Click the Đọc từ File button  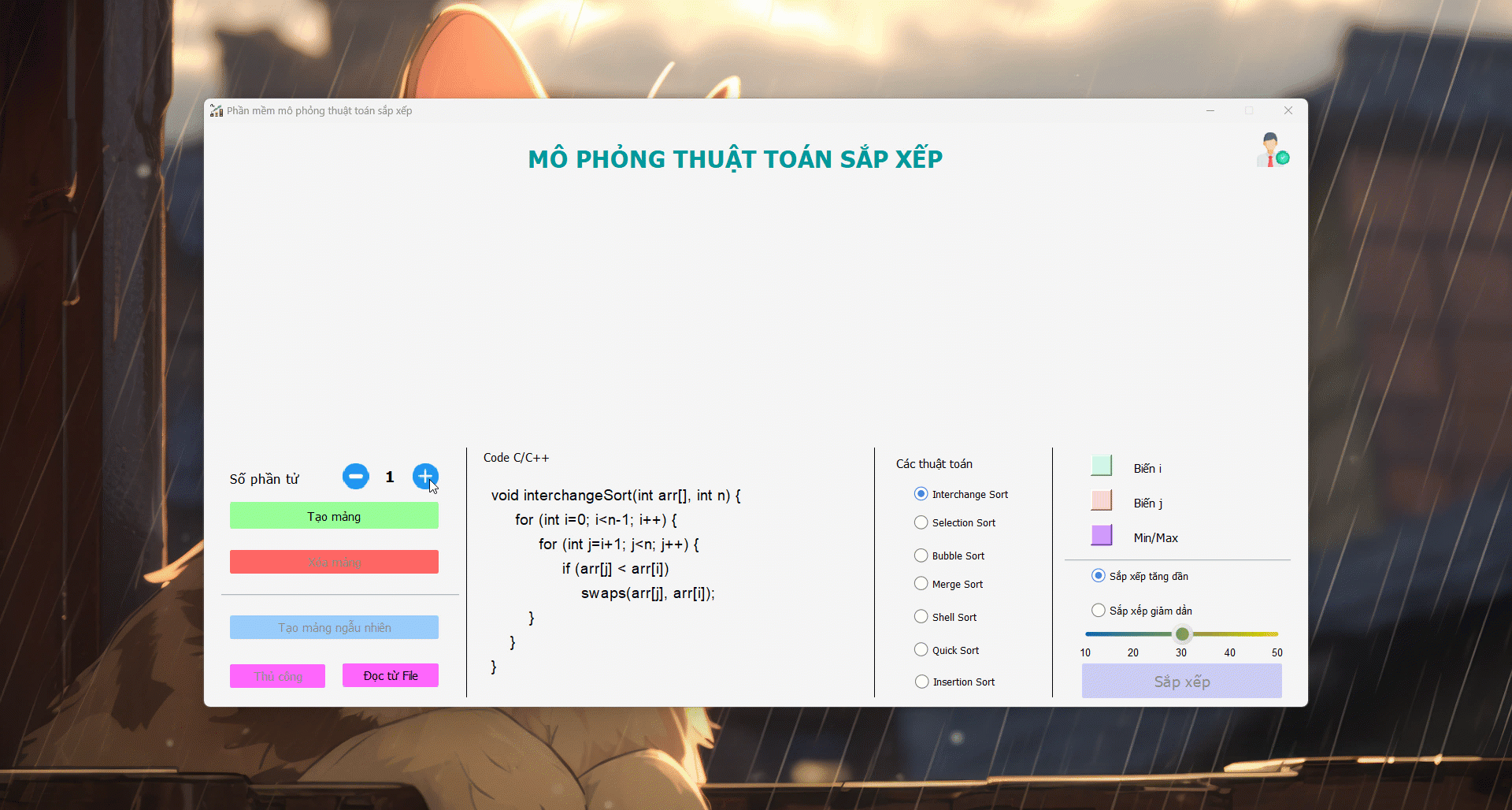click(x=391, y=675)
